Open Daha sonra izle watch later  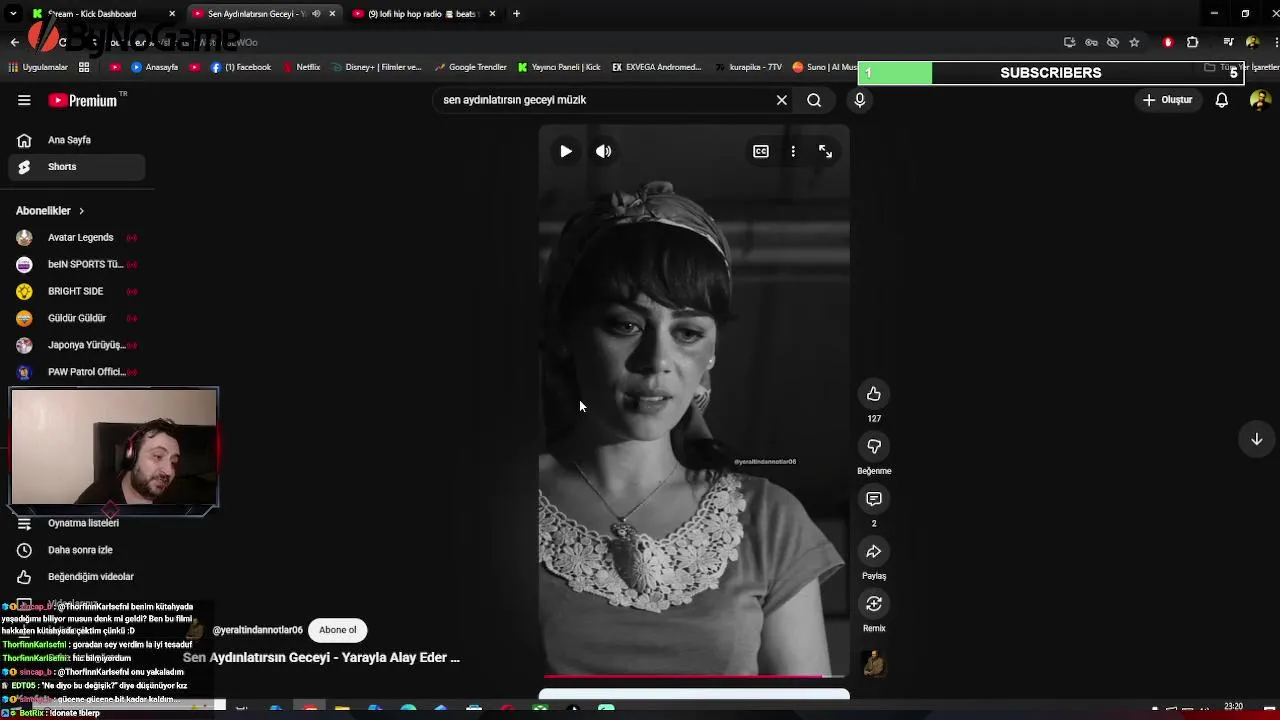pos(78,550)
